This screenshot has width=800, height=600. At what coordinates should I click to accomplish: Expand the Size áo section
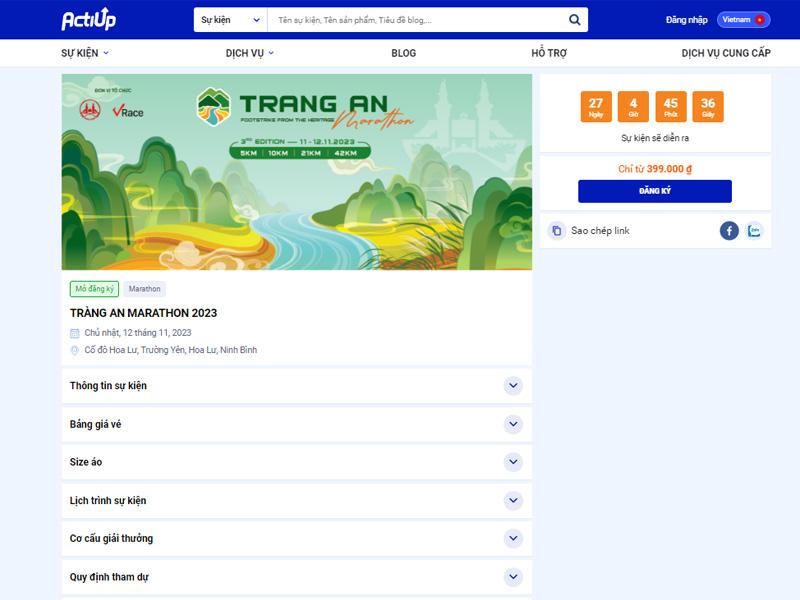(513, 462)
